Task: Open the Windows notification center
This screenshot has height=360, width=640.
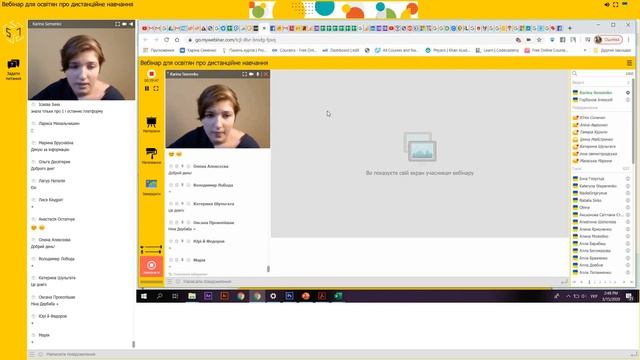Action: 629,296
